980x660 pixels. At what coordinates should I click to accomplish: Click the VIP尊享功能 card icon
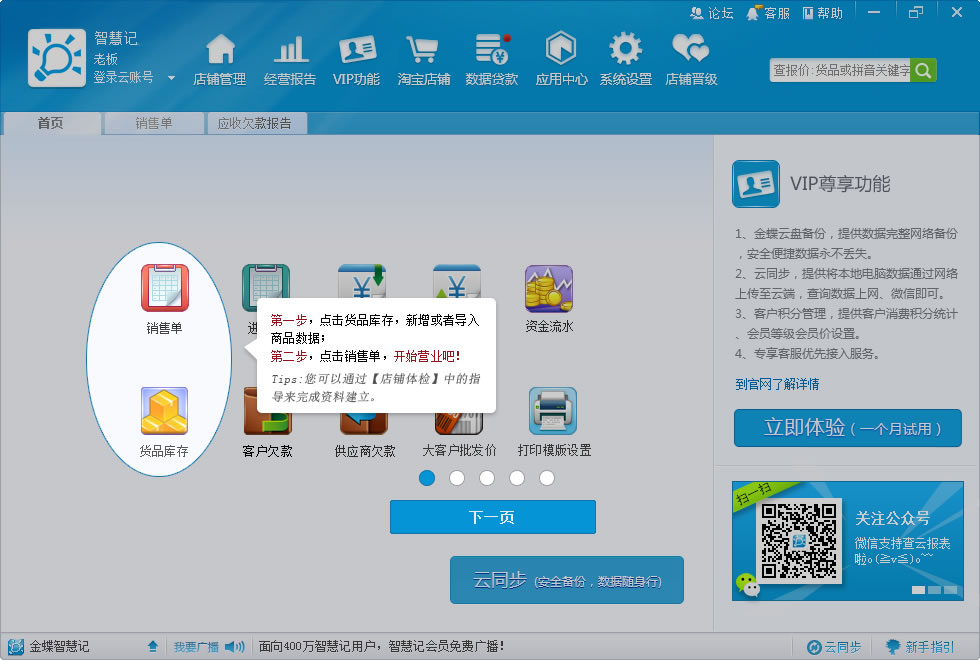tap(756, 184)
